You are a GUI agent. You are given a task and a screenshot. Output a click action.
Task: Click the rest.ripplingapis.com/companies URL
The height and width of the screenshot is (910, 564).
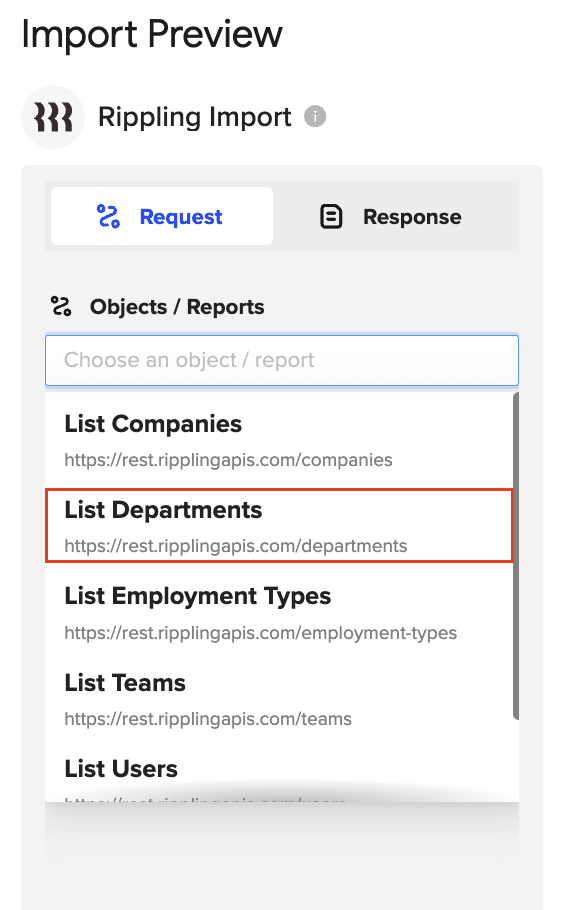click(228, 460)
